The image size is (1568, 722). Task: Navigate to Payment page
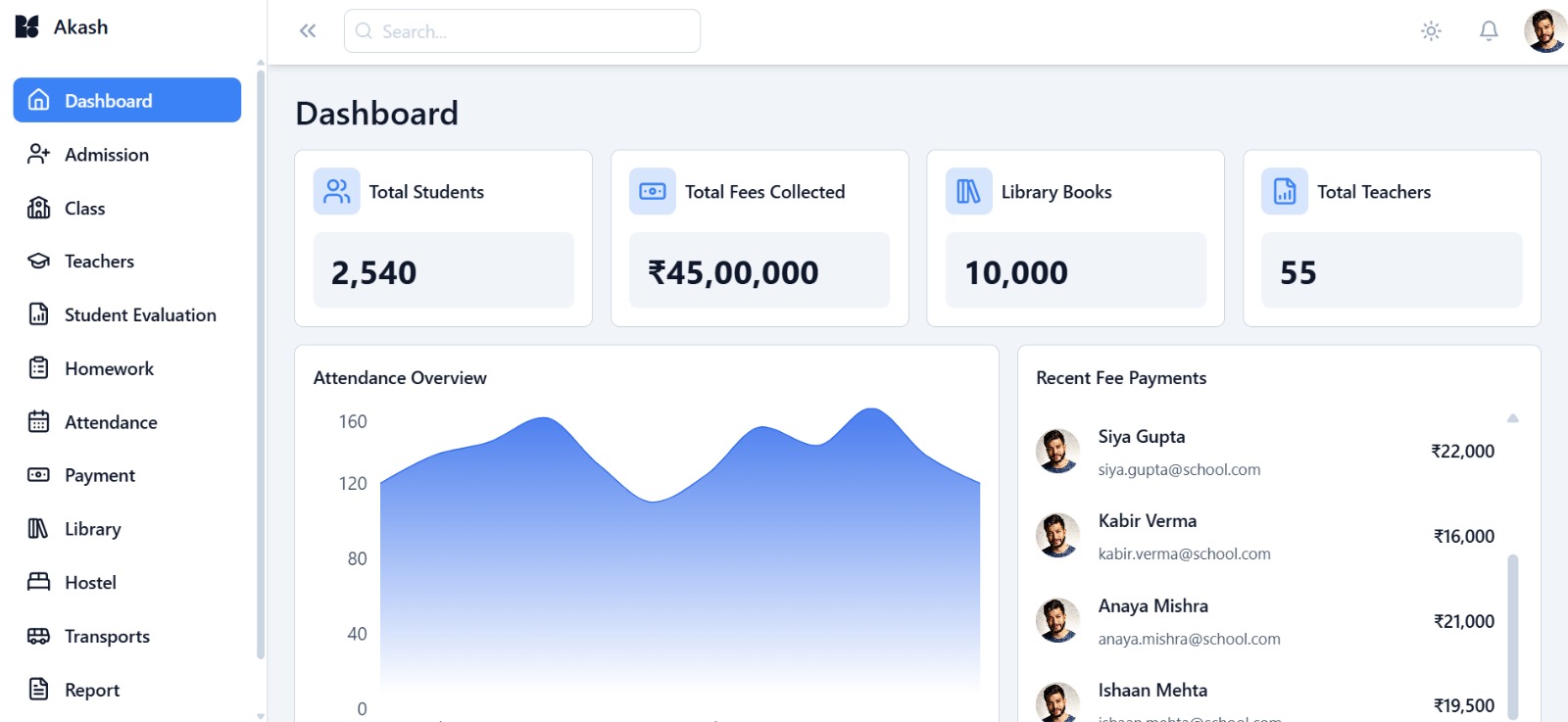(x=127, y=475)
